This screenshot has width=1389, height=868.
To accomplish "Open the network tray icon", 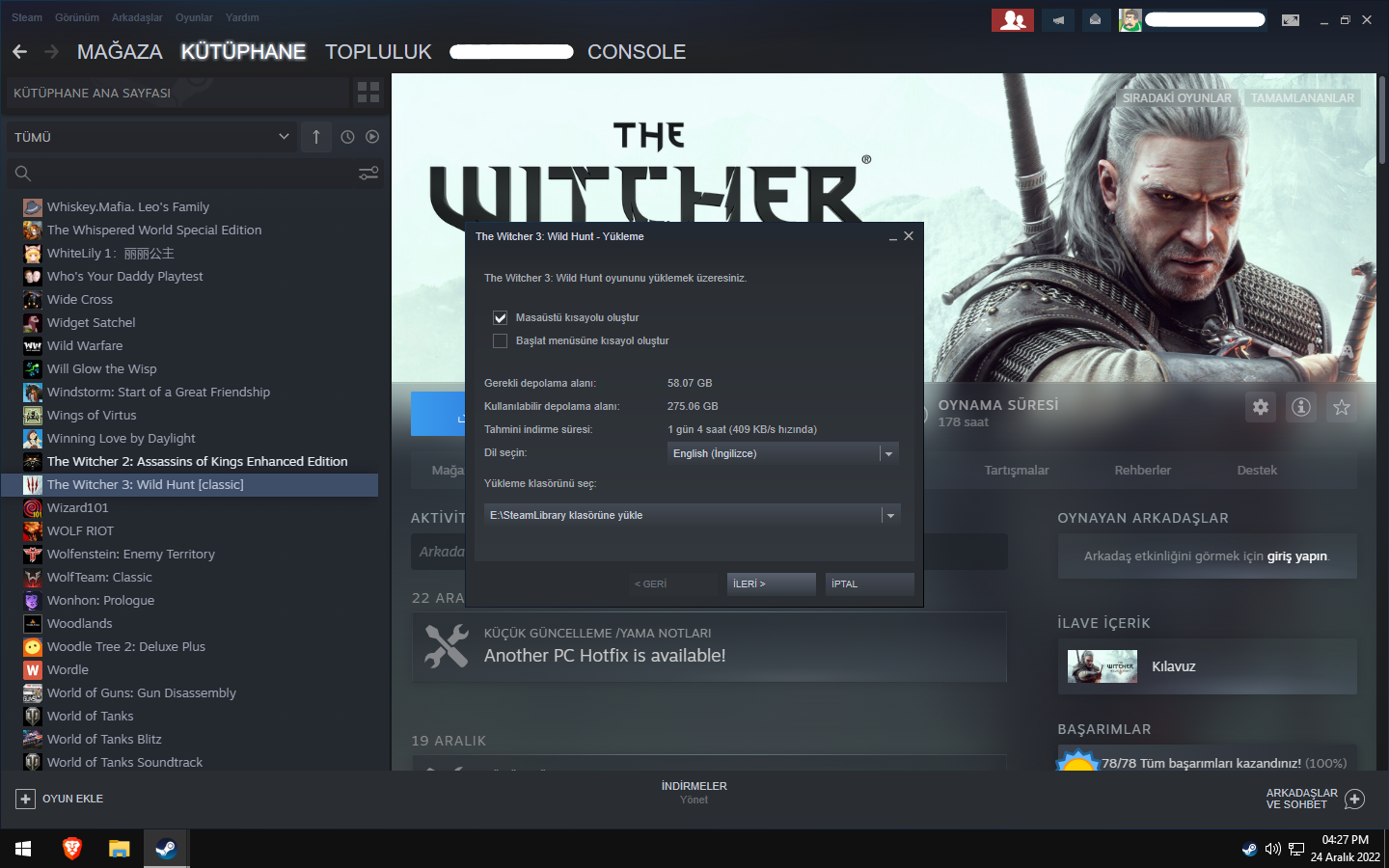I will click(1296, 850).
